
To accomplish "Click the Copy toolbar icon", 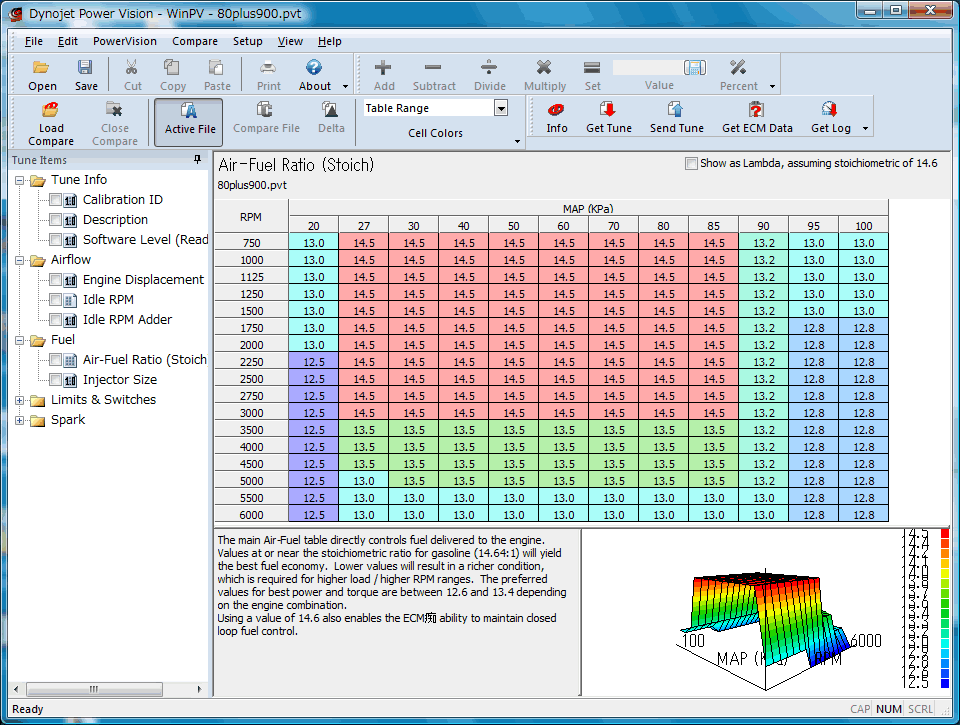I will pos(172,67).
